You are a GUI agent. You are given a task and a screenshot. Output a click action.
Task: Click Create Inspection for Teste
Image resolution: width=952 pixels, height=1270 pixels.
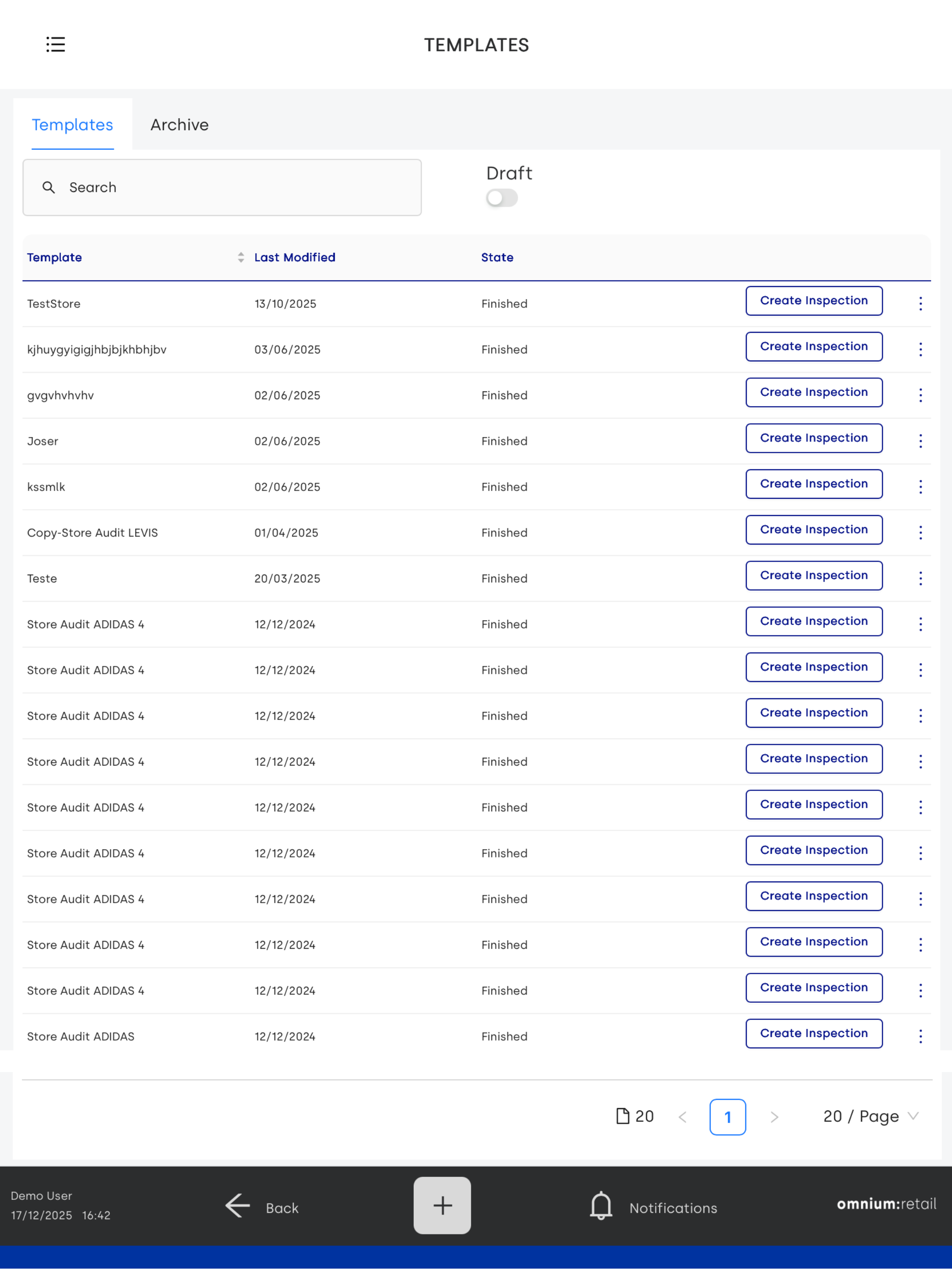pos(814,575)
